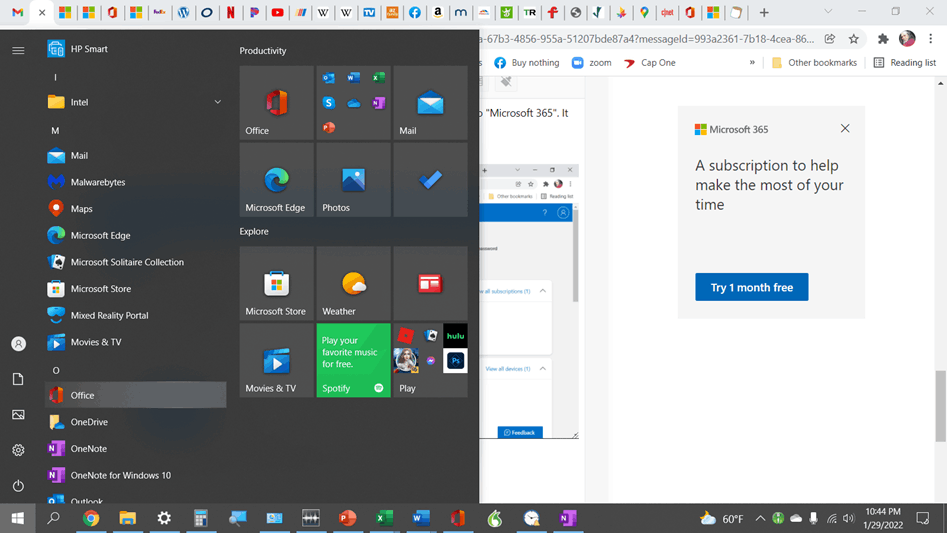The image size is (947, 533).
Task: Switch to the YouTube tab
Action: click(277, 13)
